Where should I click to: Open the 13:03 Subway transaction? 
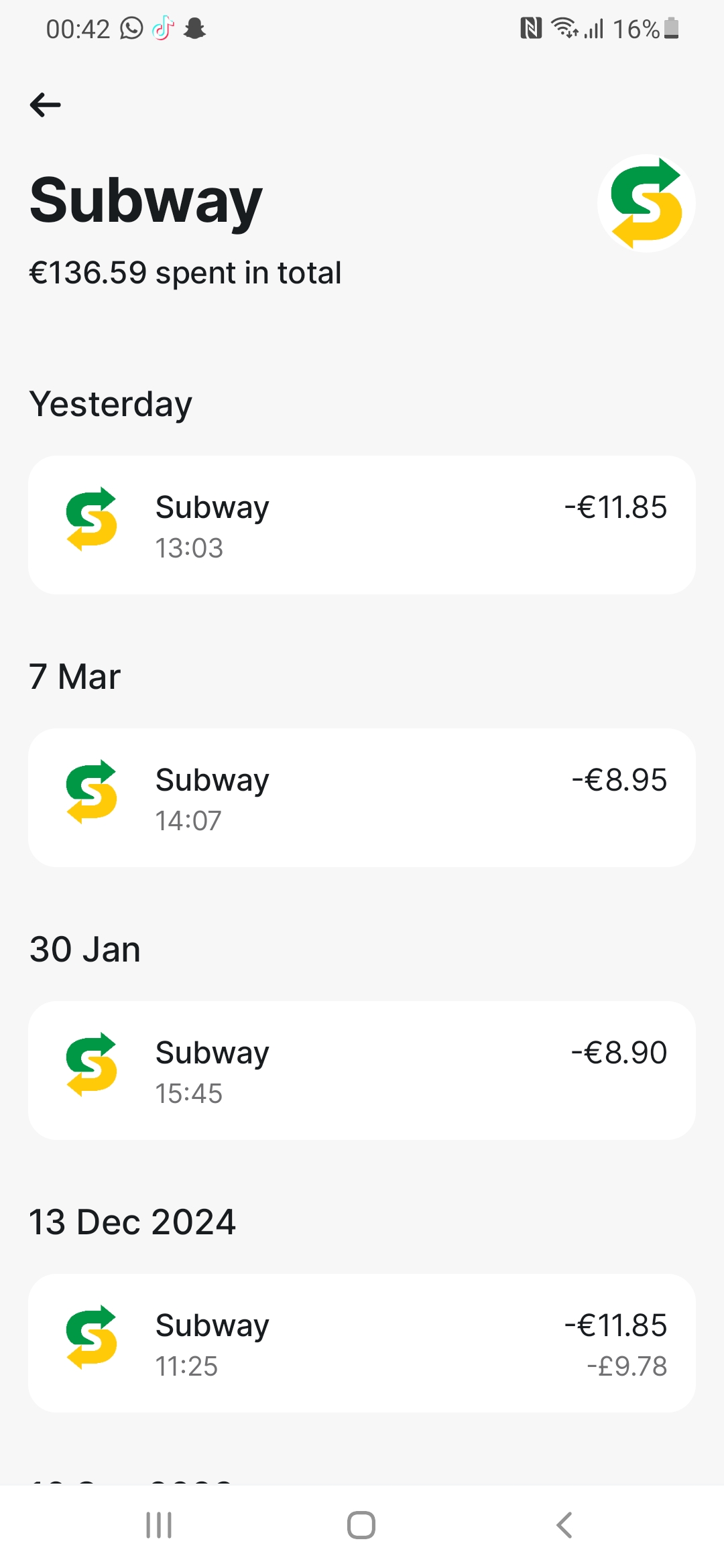click(x=362, y=525)
